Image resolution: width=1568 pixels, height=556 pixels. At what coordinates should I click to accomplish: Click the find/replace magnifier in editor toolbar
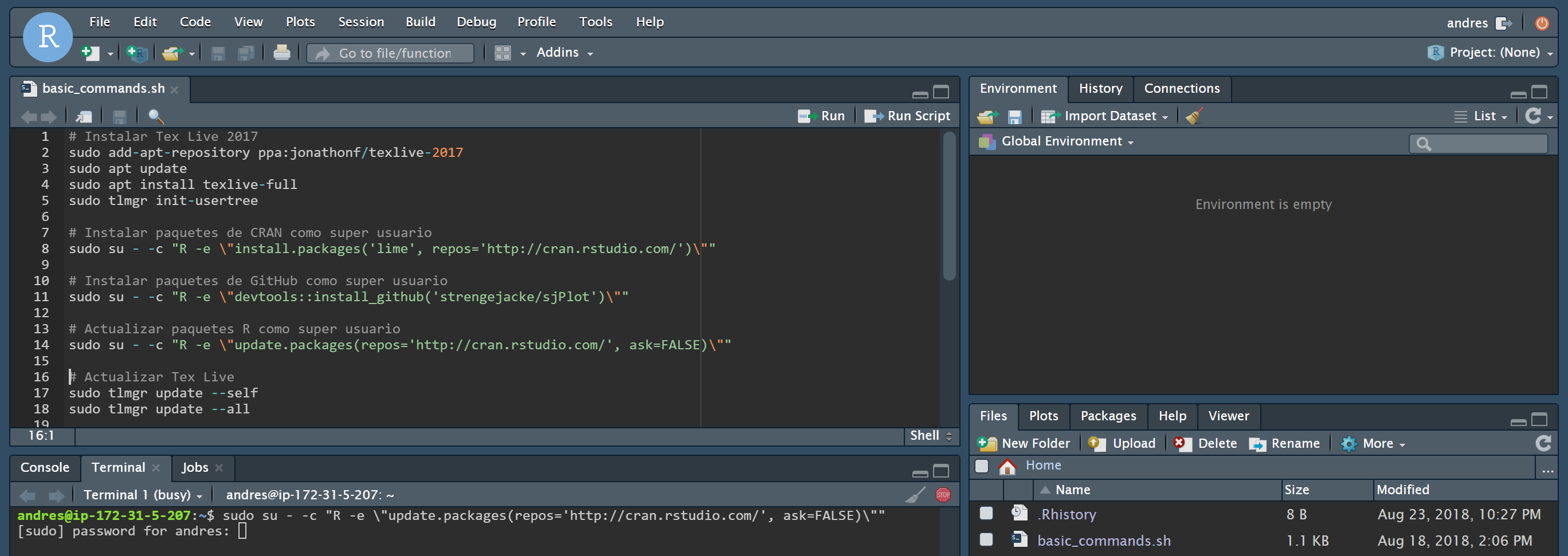pos(156,116)
